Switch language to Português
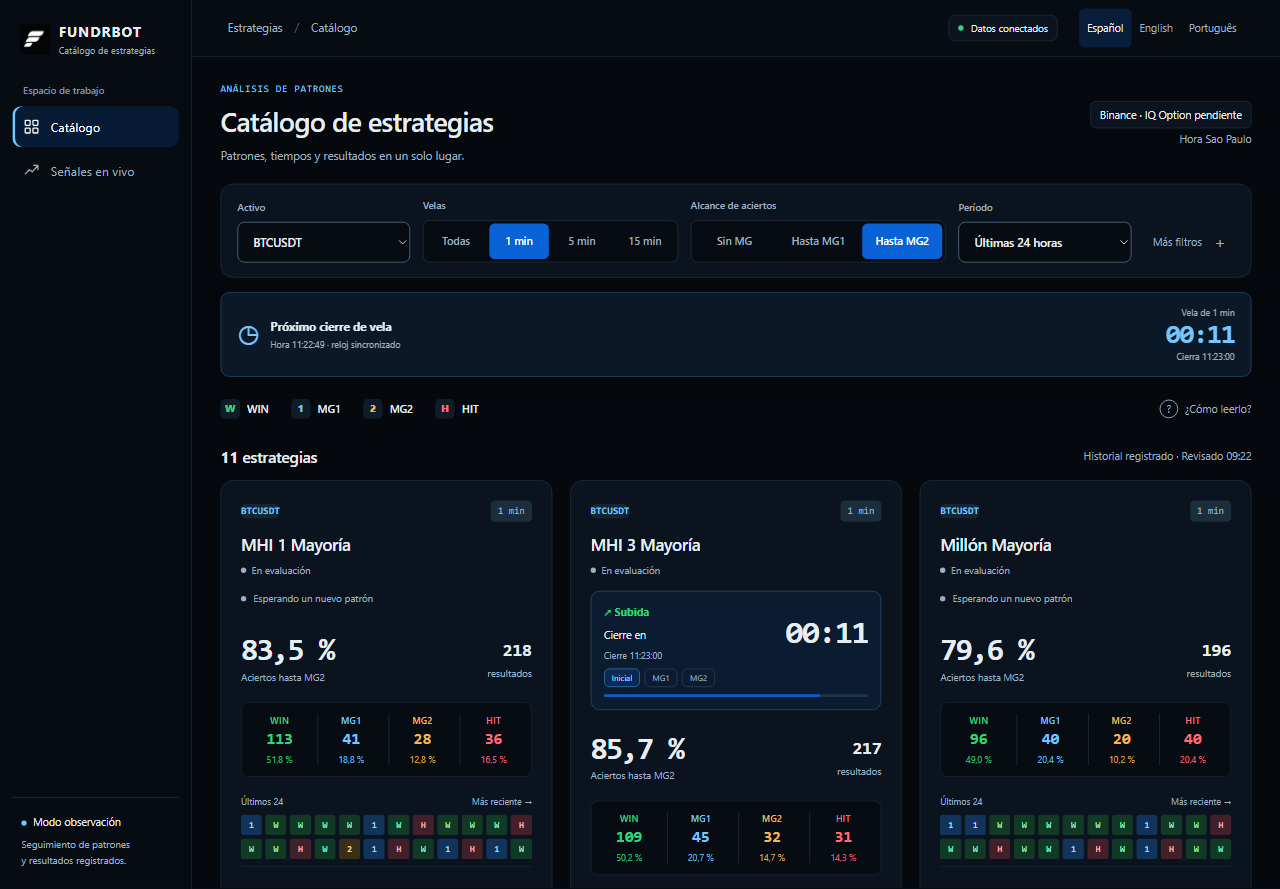1280x889 pixels. tap(1212, 28)
